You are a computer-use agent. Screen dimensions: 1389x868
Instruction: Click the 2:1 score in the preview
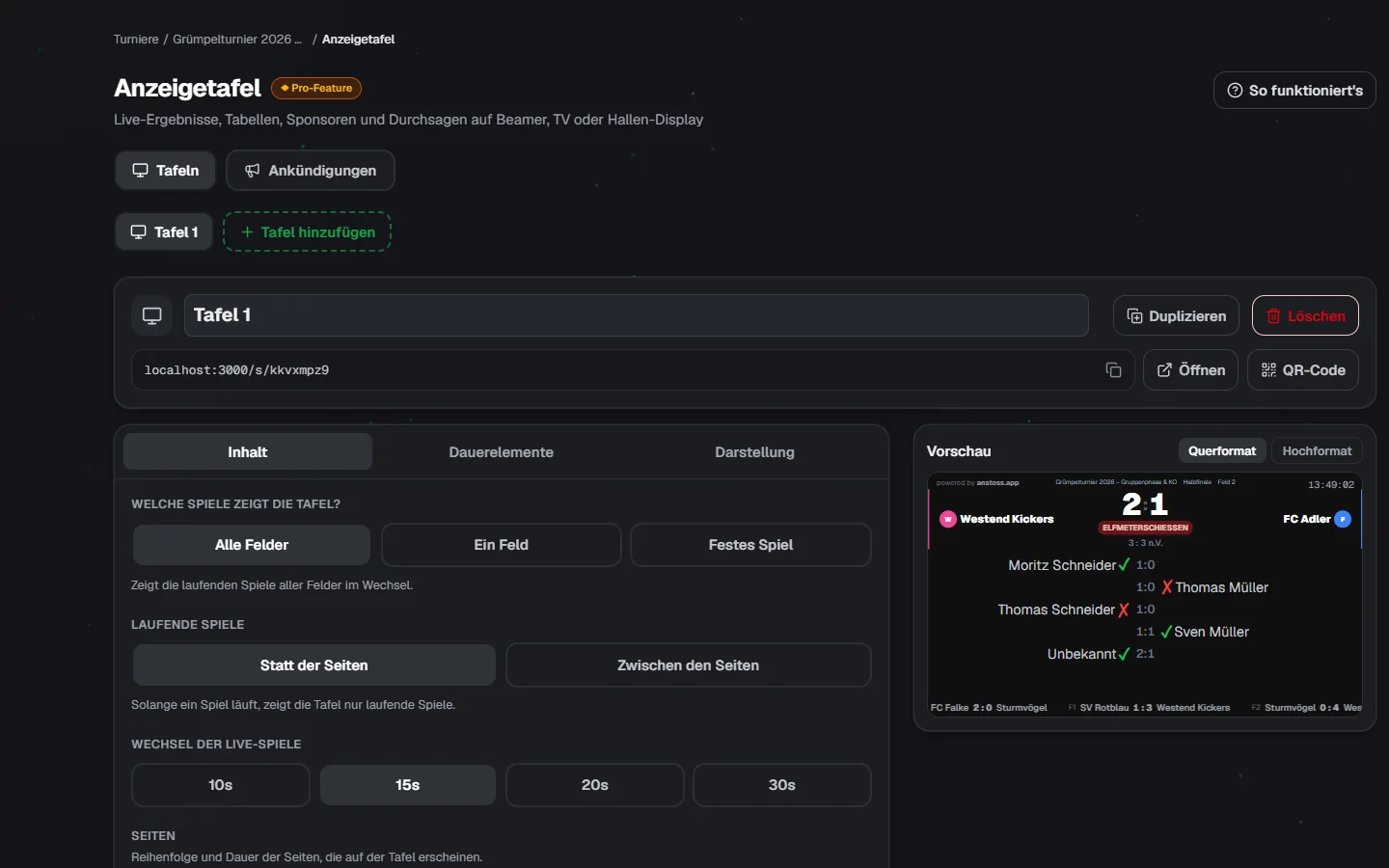1145,504
